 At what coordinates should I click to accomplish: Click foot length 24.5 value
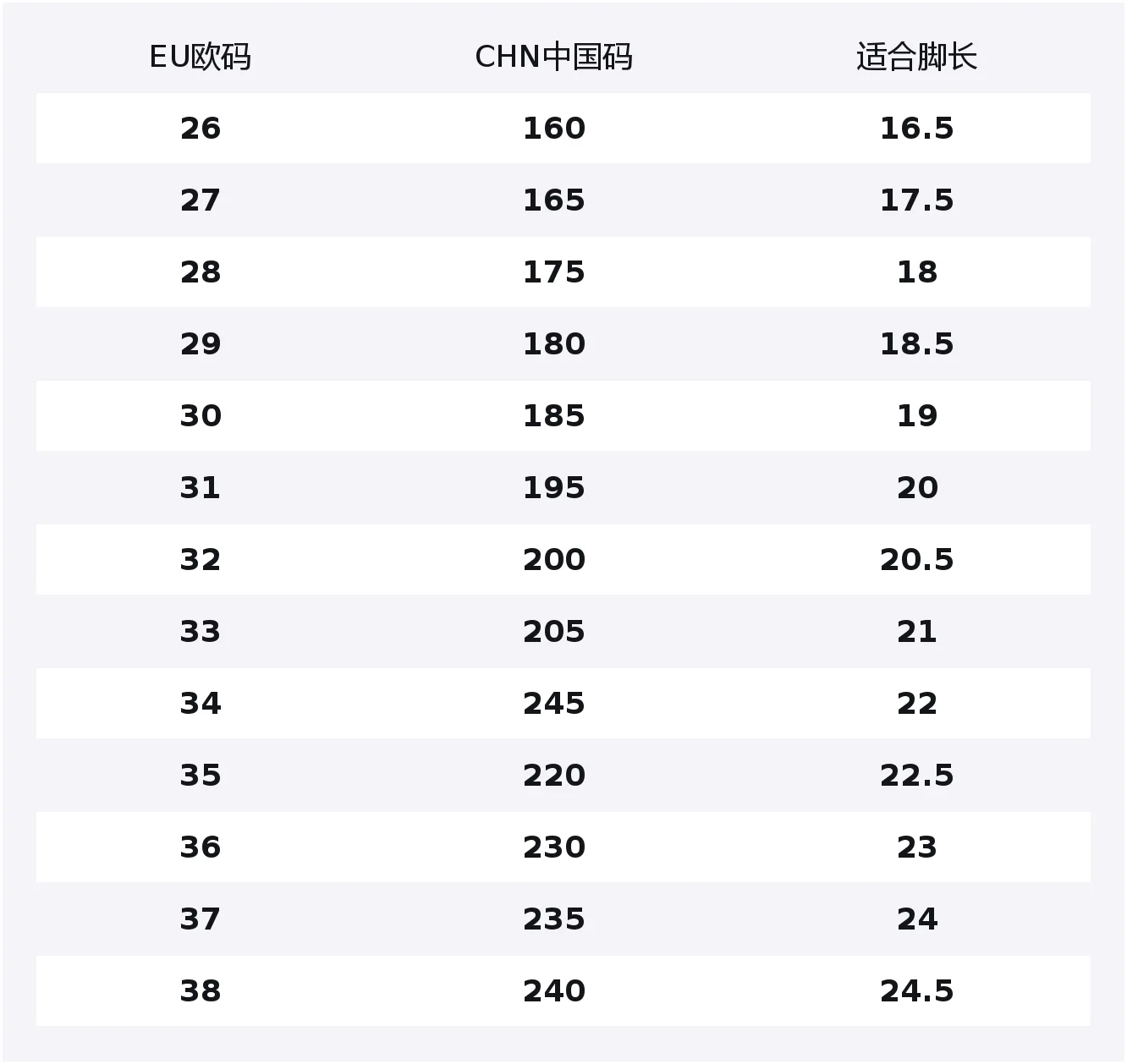[917, 991]
